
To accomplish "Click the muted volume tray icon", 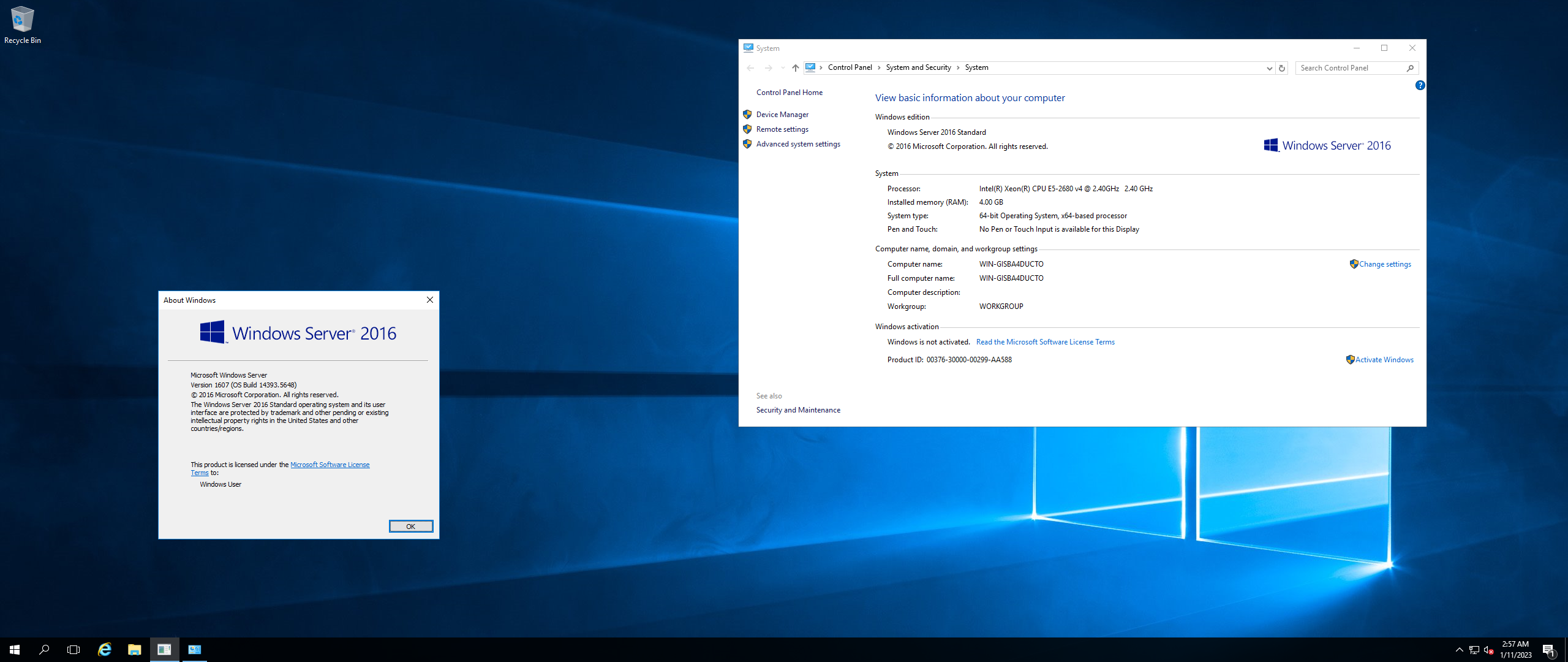I will (x=1489, y=650).
